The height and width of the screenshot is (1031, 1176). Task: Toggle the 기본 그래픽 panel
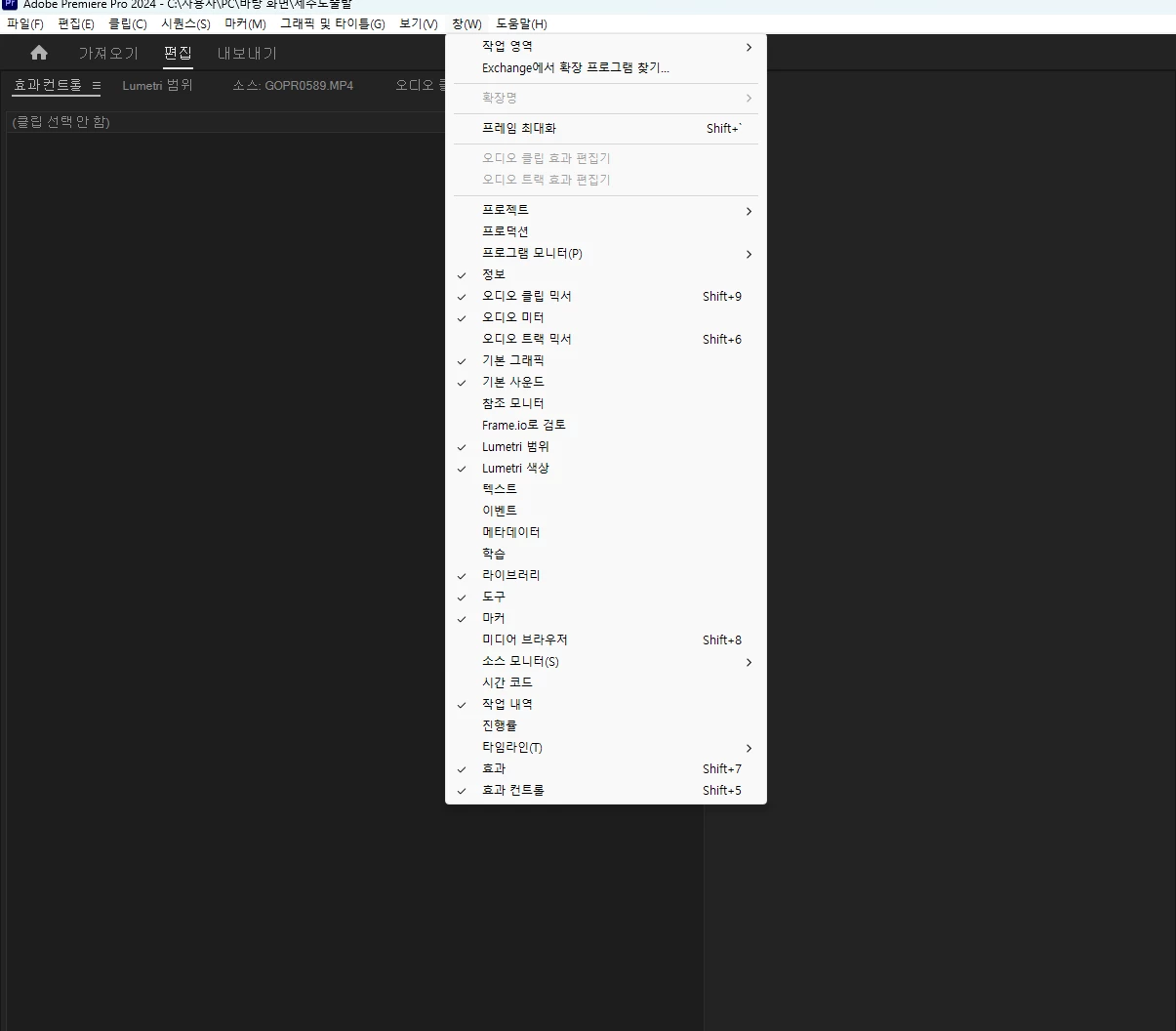[605, 360]
